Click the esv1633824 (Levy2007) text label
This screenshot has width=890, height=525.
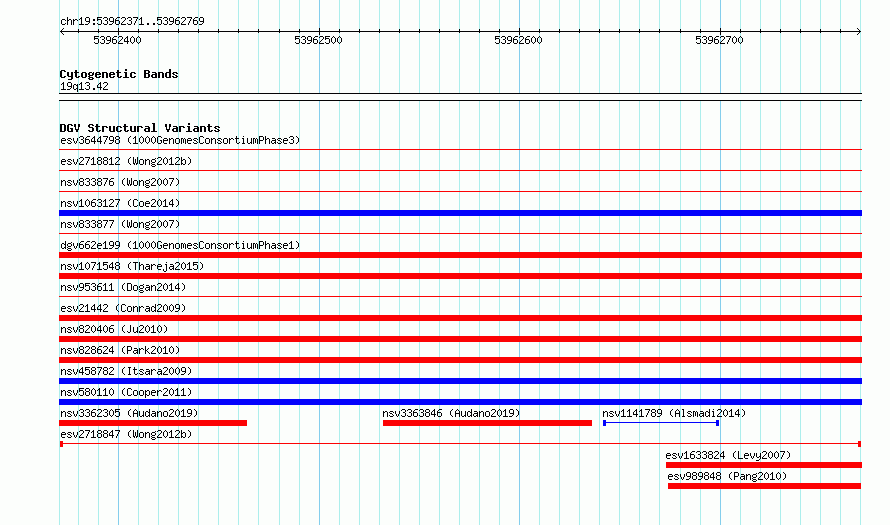pos(728,455)
